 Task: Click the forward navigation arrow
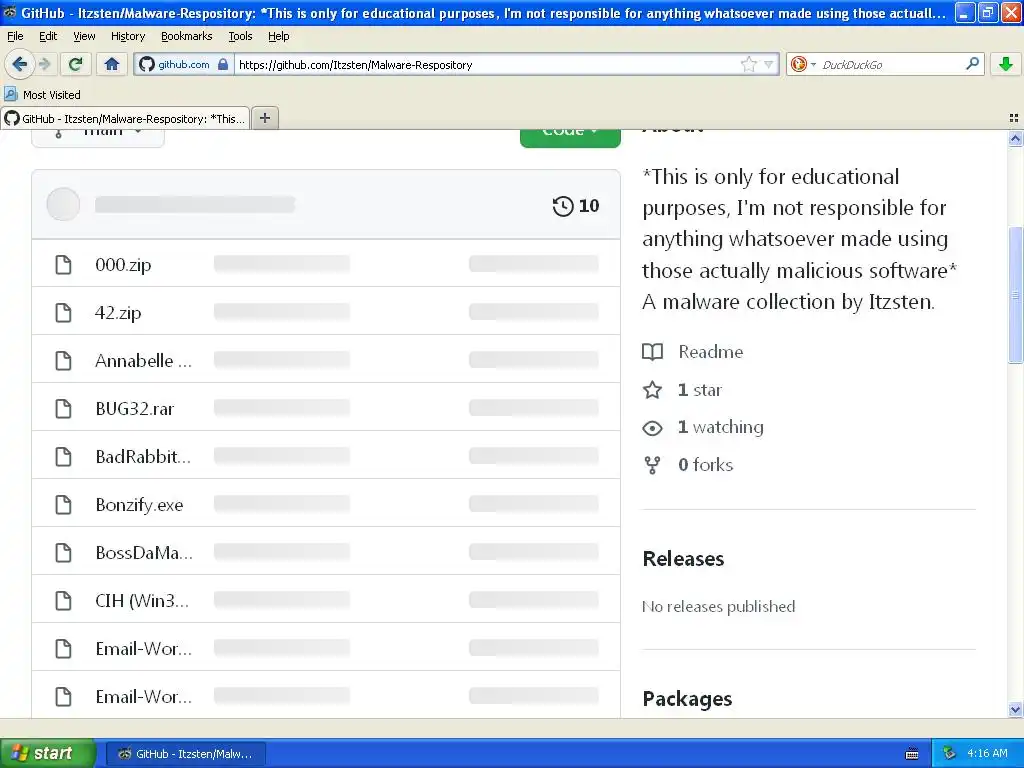(45, 64)
